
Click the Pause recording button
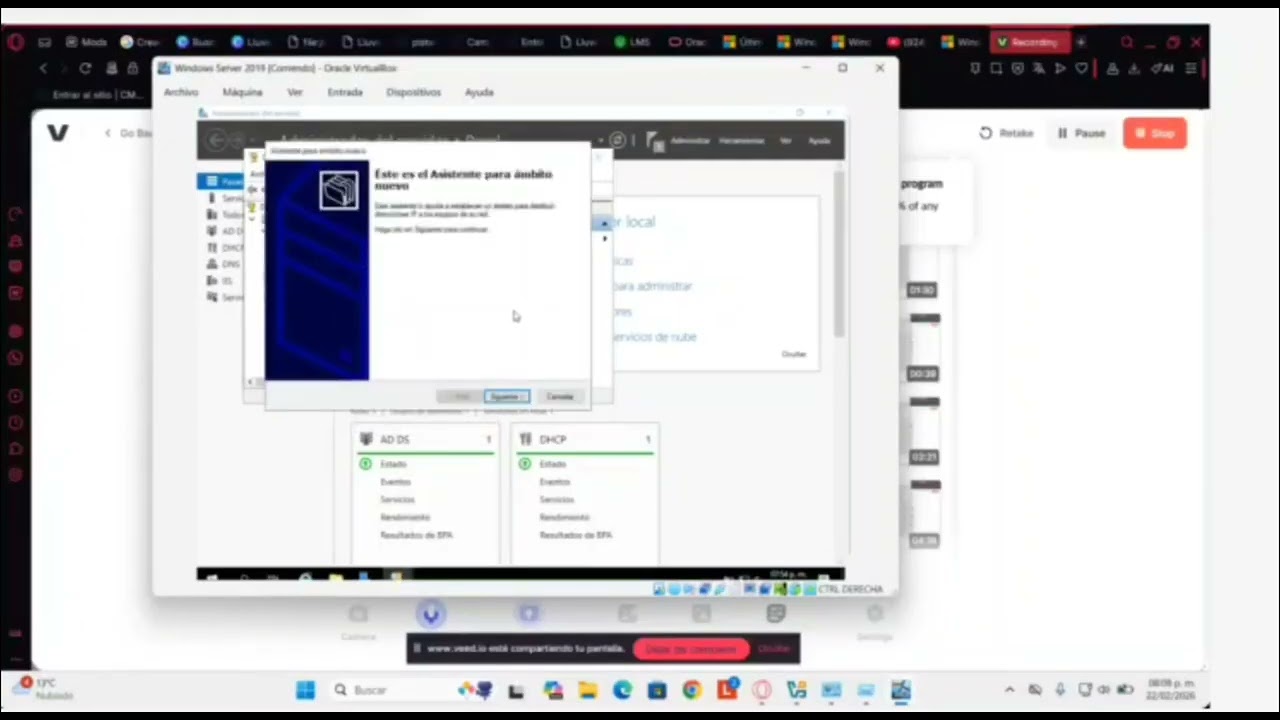1081,133
